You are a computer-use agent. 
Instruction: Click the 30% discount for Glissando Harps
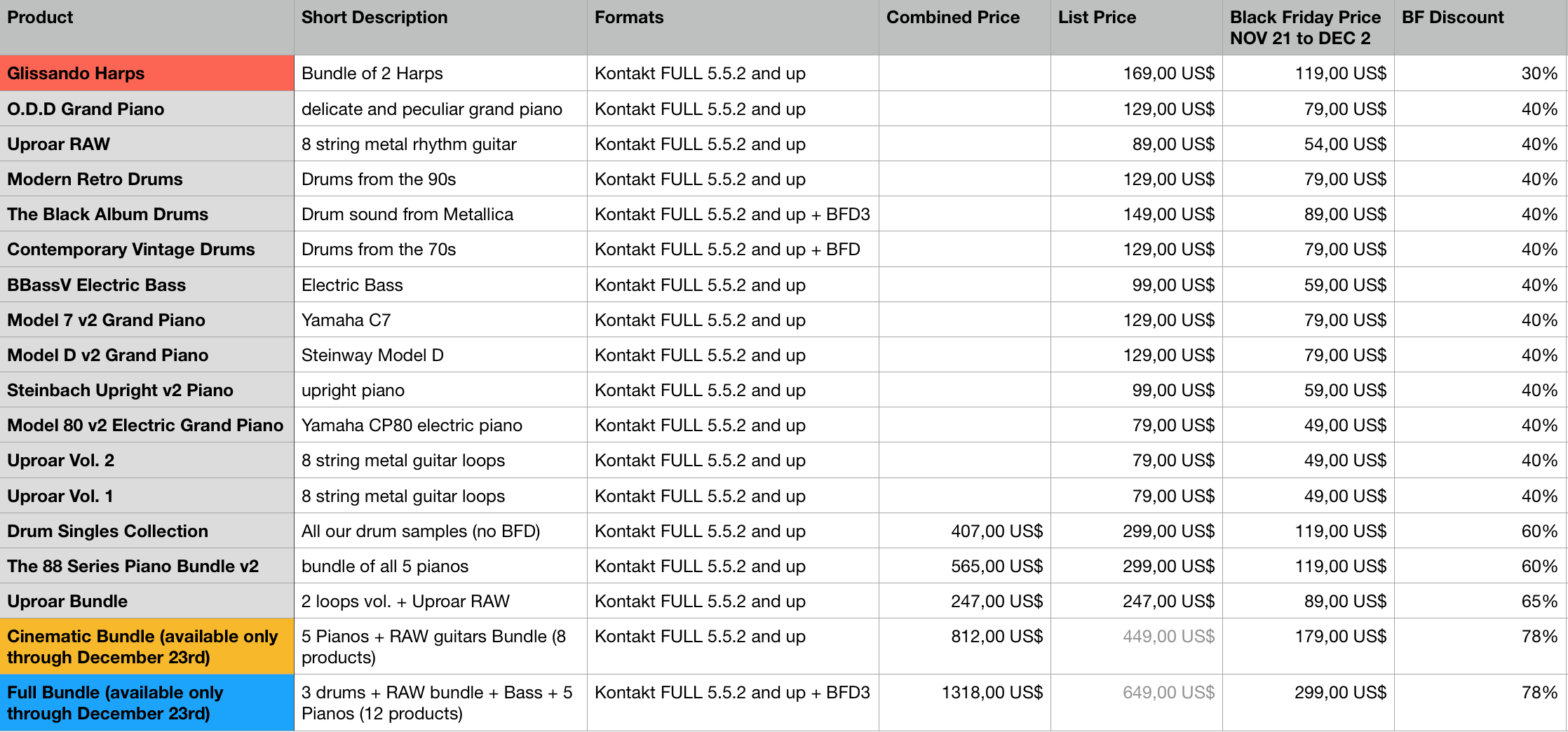point(1480,73)
